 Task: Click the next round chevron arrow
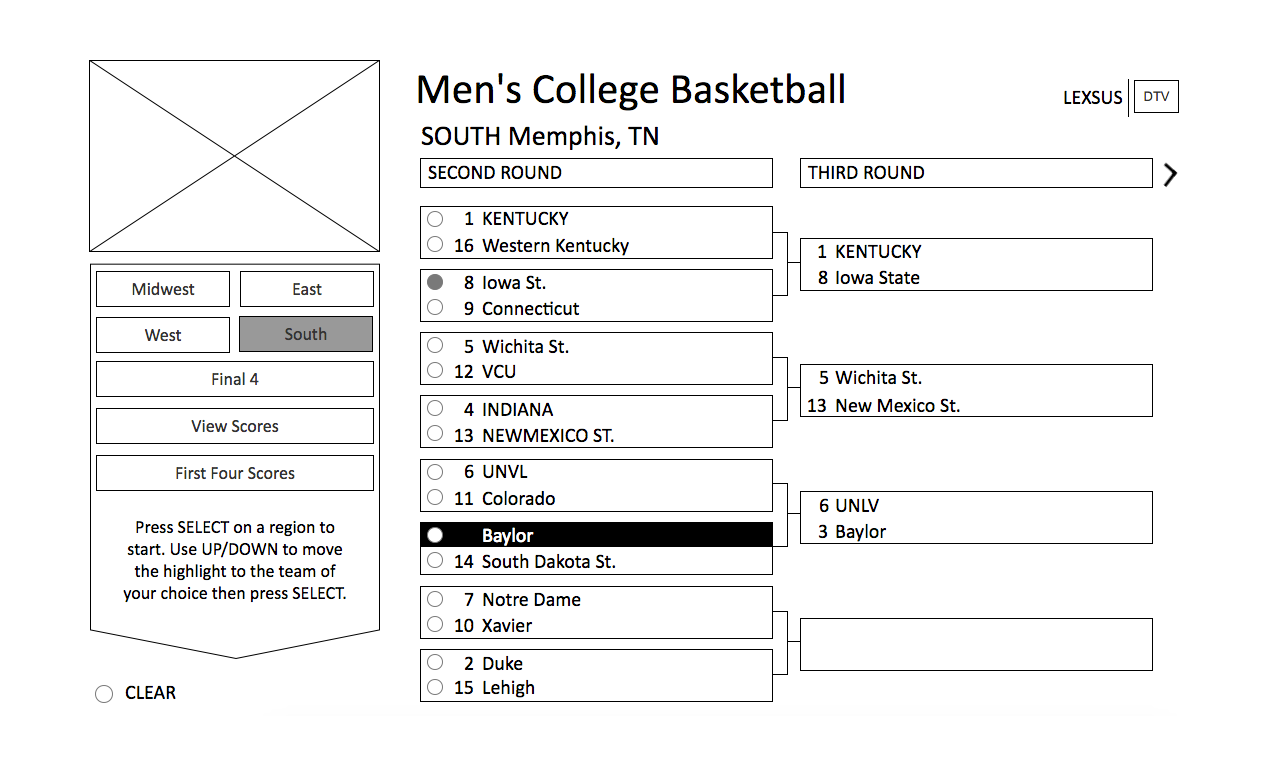[1171, 174]
